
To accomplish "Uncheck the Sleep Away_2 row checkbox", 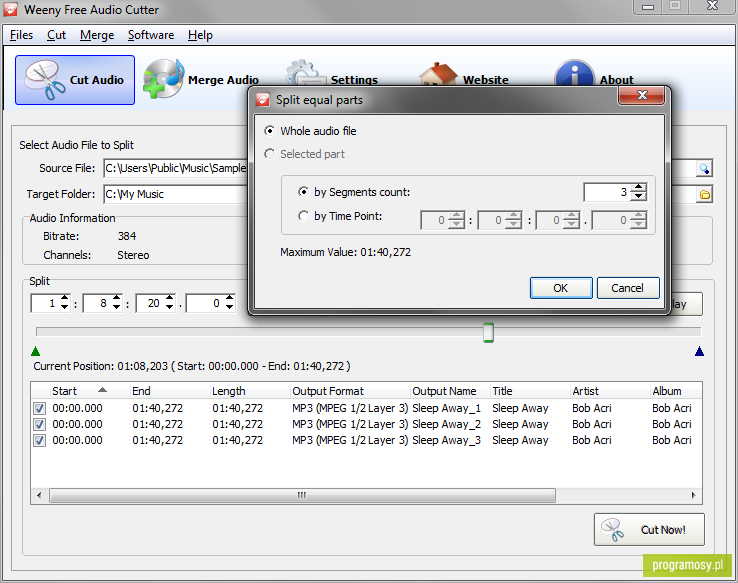I will point(40,424).
